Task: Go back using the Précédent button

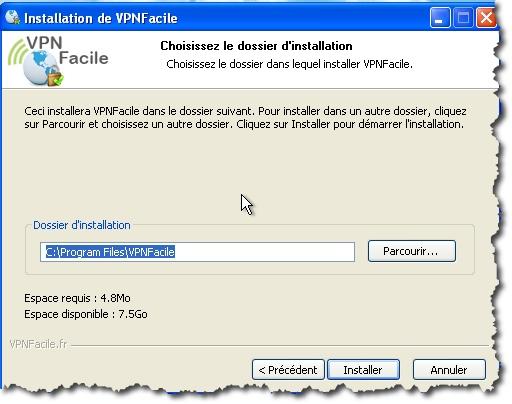Action: (288, 370)
